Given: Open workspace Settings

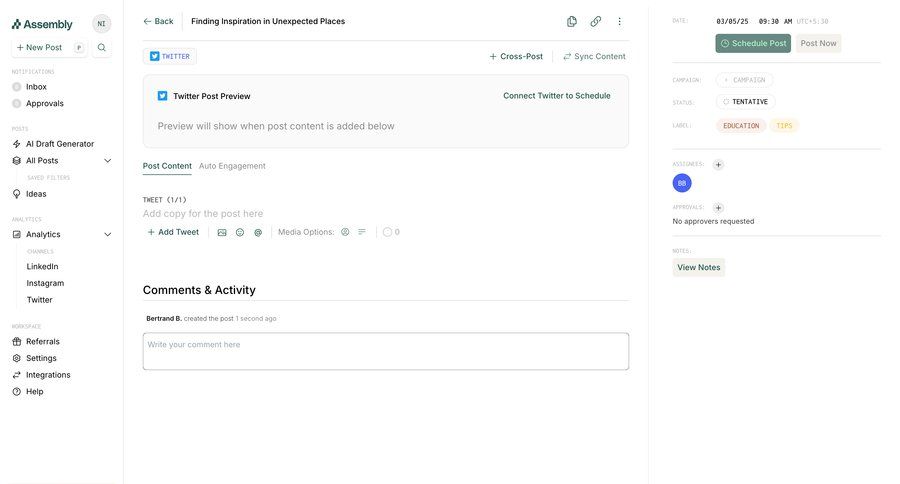Looking at the screenshot, I should 41,358.
